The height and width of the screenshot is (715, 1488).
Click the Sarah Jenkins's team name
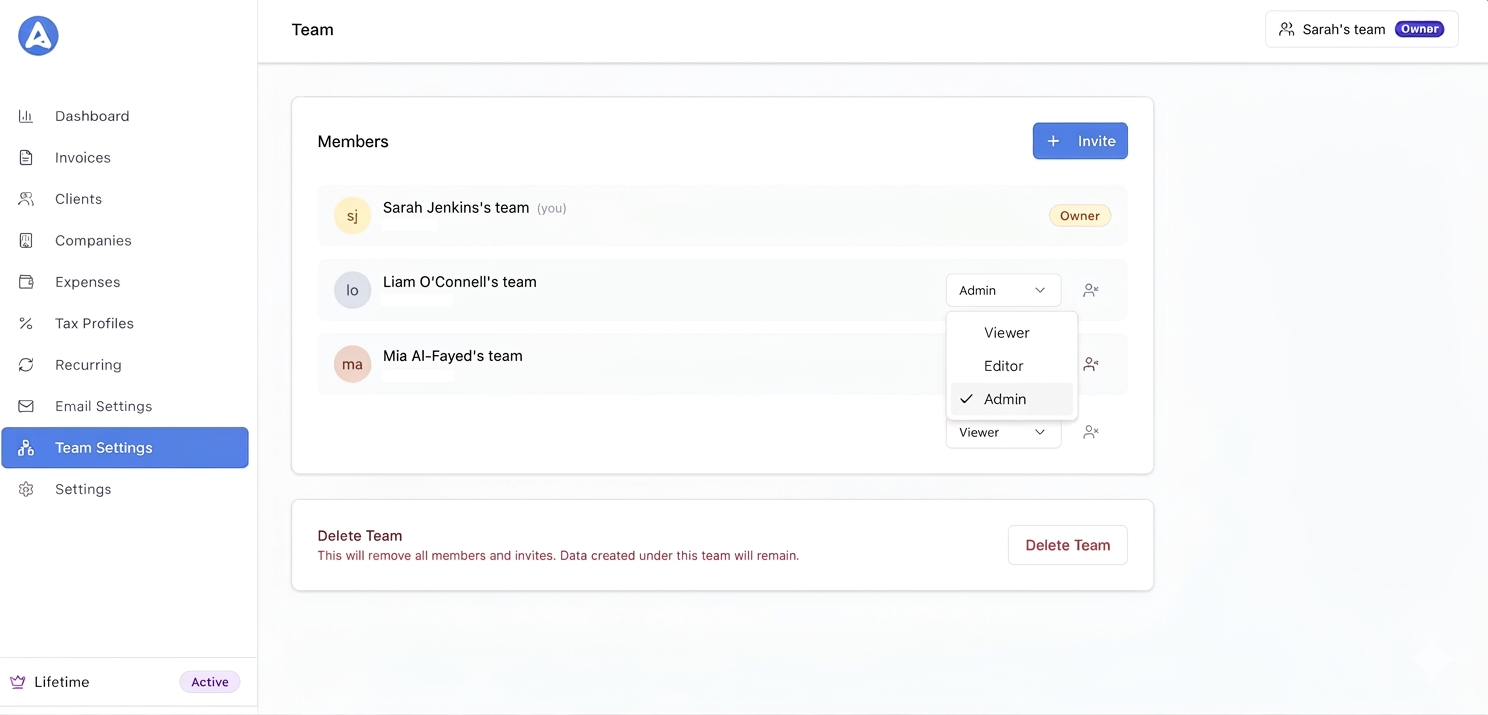[x=456, y=208]
